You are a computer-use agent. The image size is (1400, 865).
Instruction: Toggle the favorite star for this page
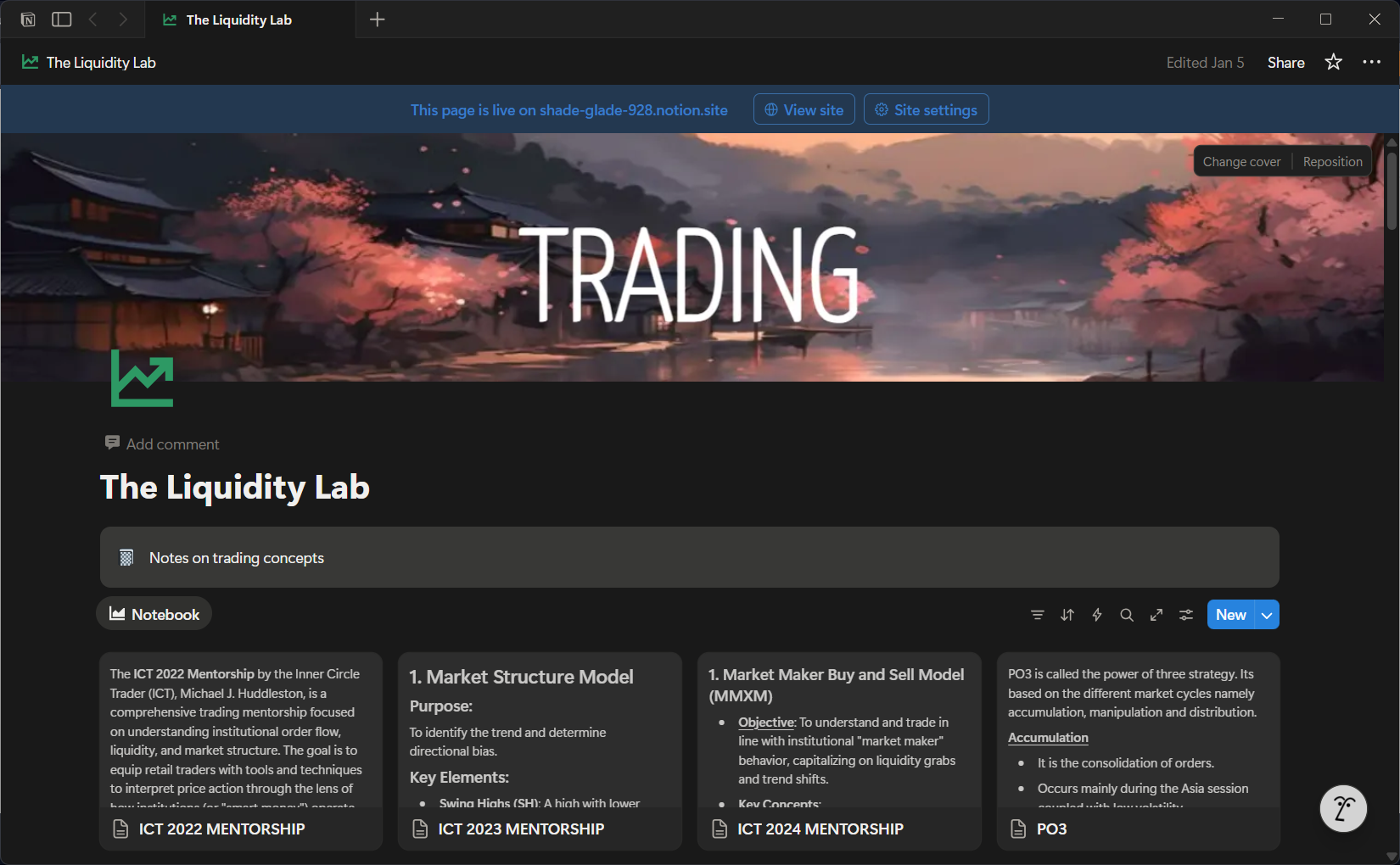(1334, 62)
